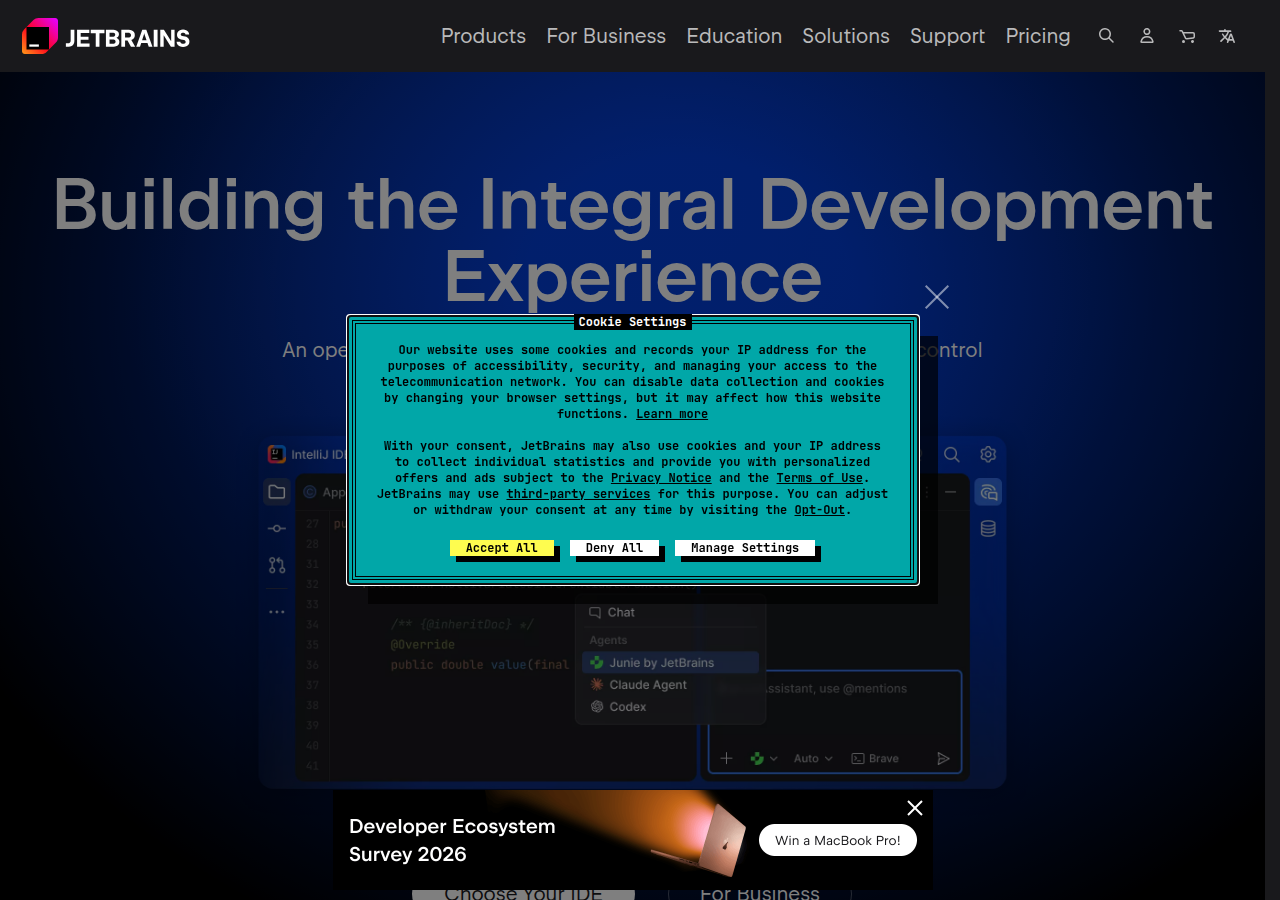Select Codex agent in list
Viewport: 1280px width, 900px height.
669,707
